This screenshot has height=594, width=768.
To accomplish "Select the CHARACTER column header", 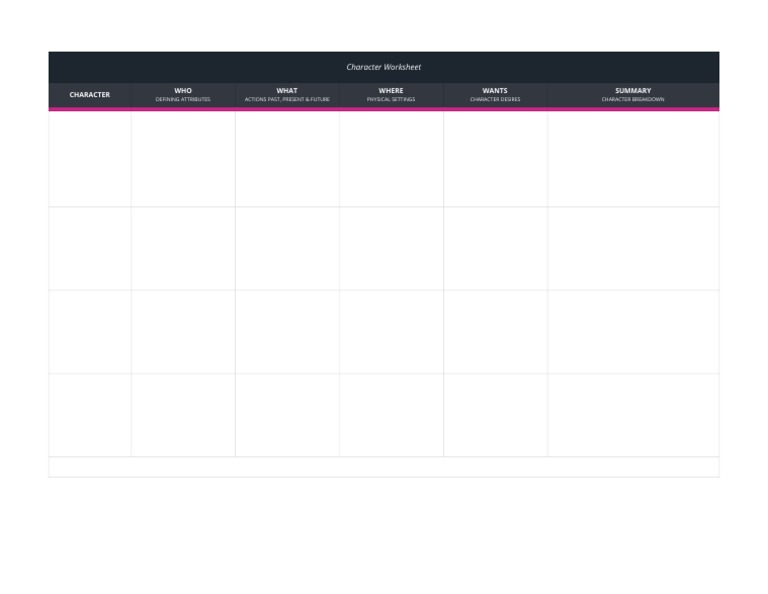I will [90, 95].
